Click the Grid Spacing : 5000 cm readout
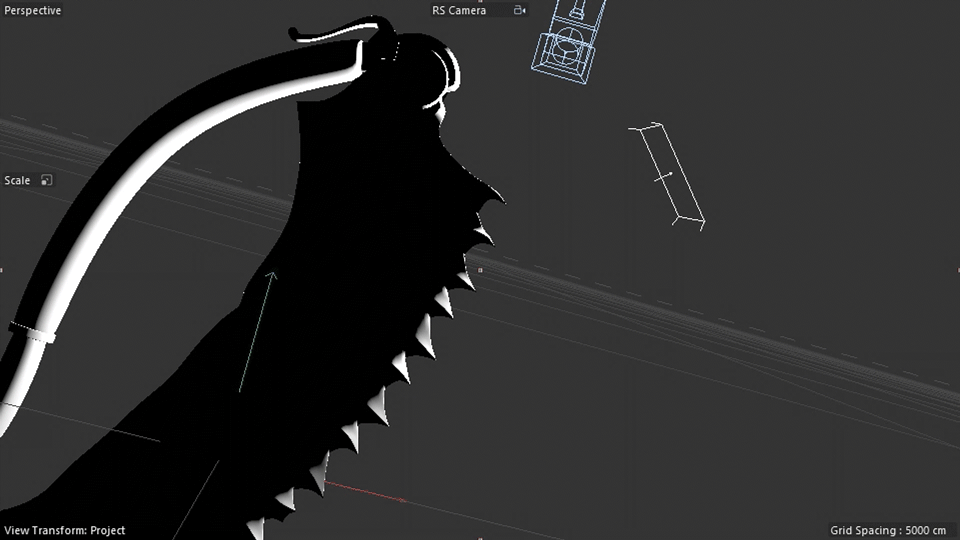 [x=888, y=530]
